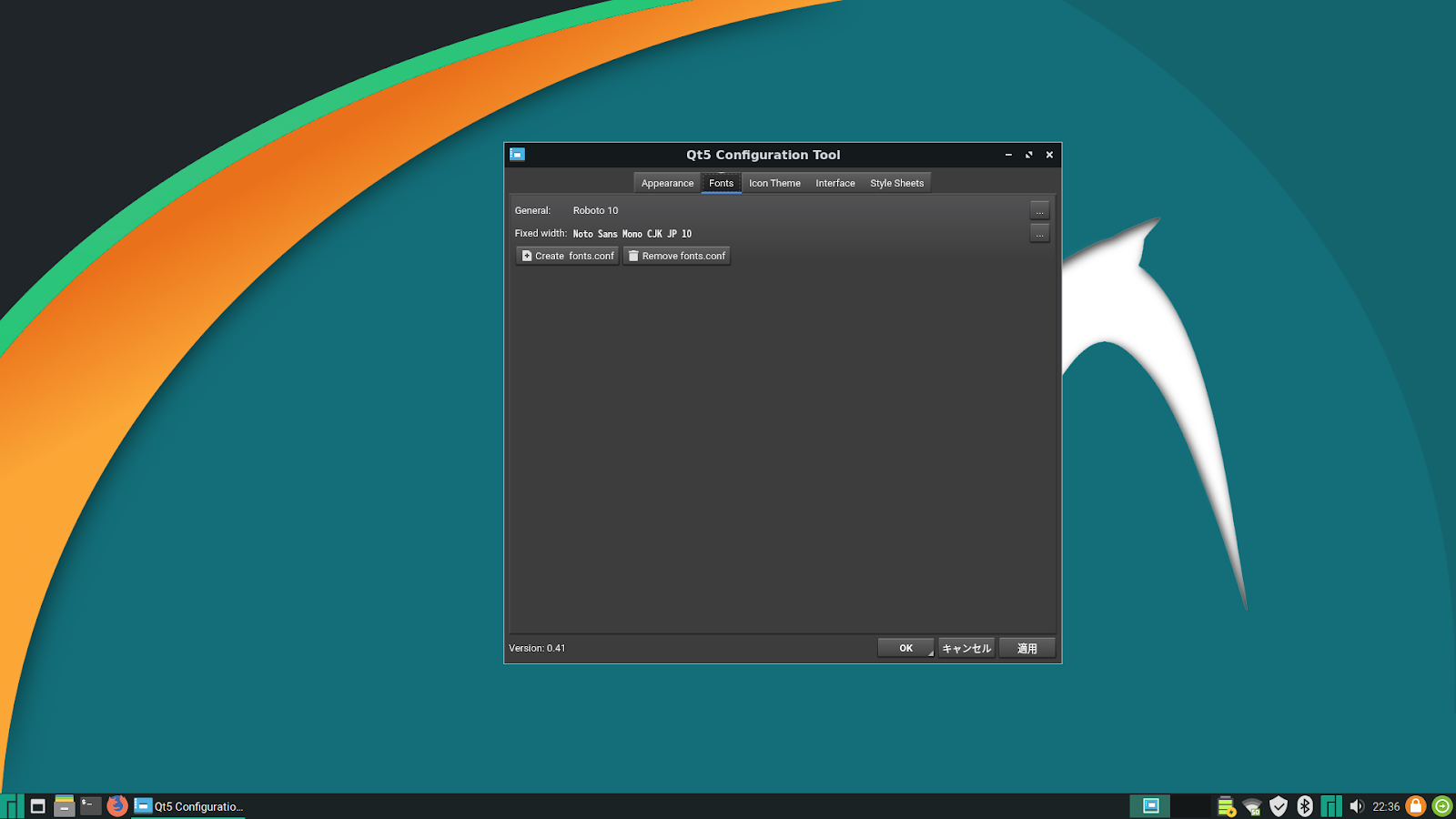Choose the Fixed width font with ... button
The height and width of the screenshot is (819, 1456).
tap(1039, 234)
